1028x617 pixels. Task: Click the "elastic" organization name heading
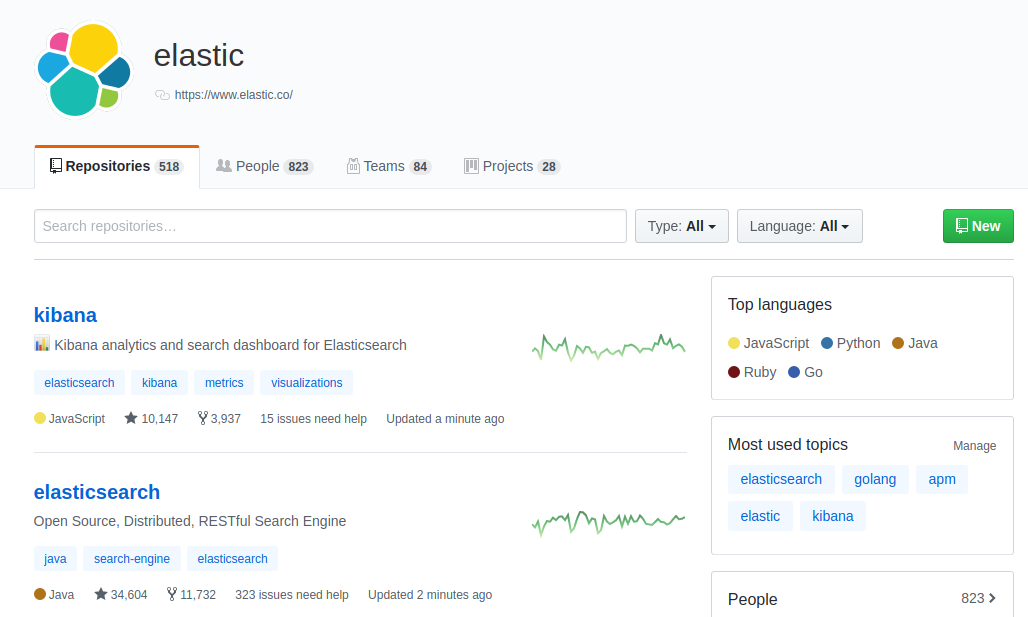tap(199, 55)
